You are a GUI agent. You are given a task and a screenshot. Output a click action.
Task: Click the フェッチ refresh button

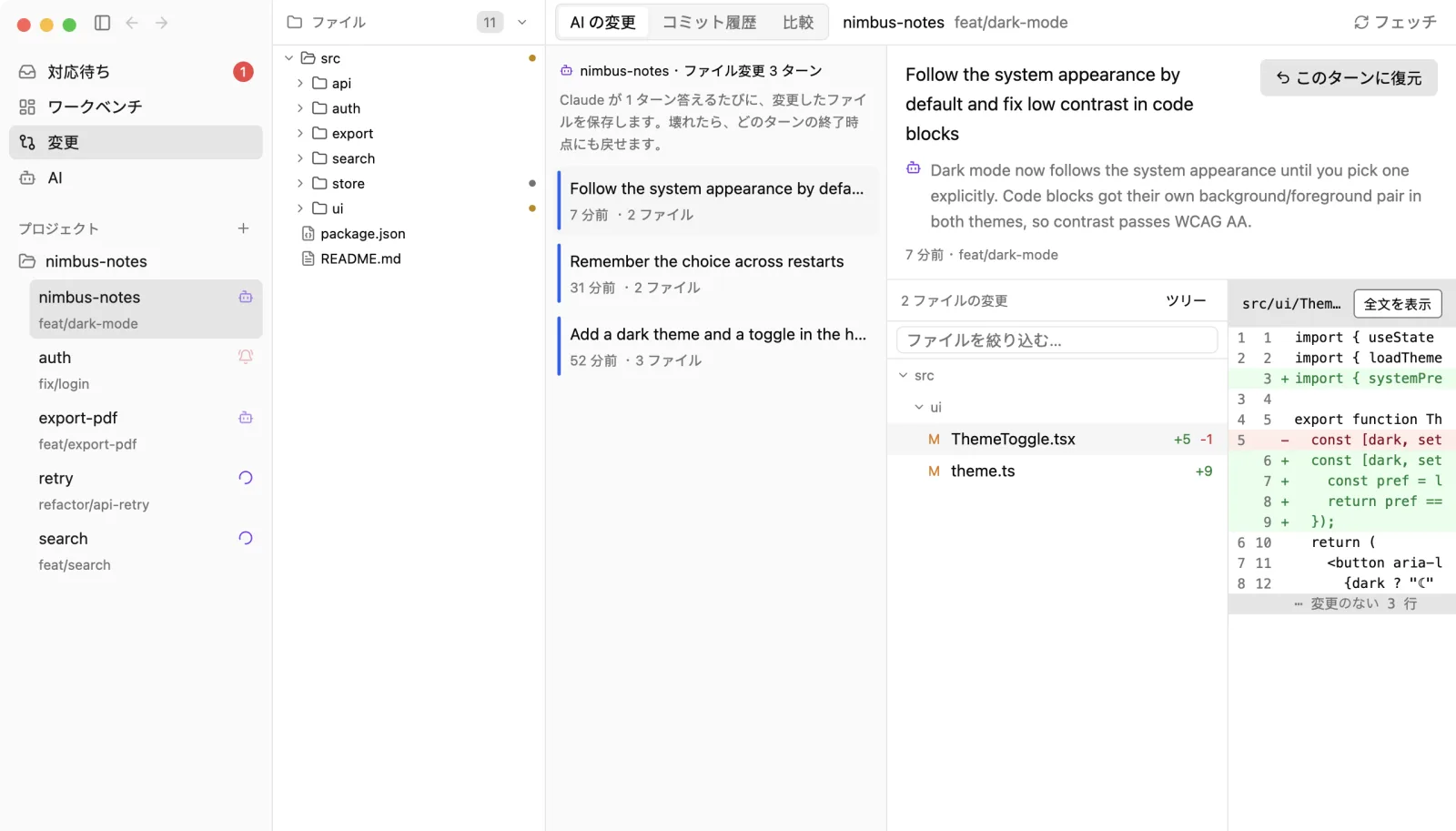(x=1395, y=22)
